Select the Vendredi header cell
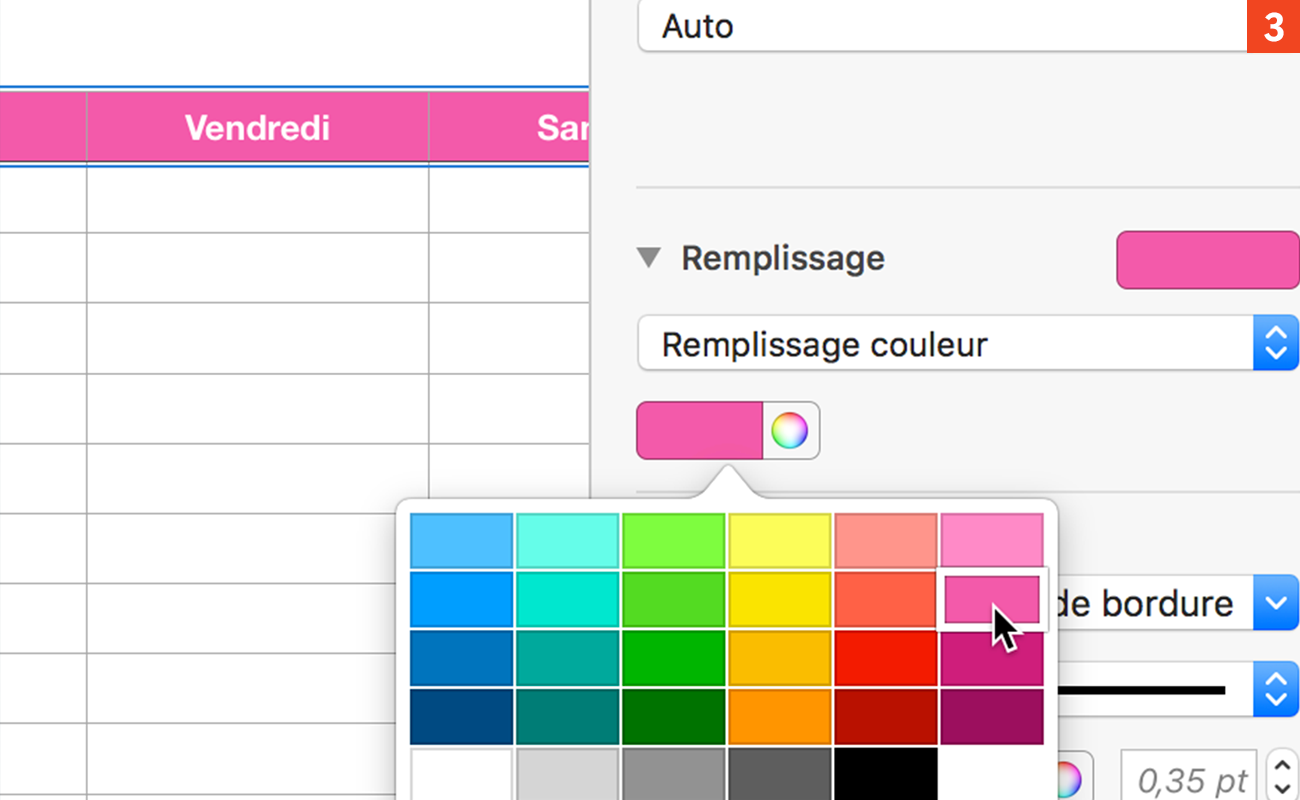The width and height of the screenshot is (1300, 800). pos(256,127)
